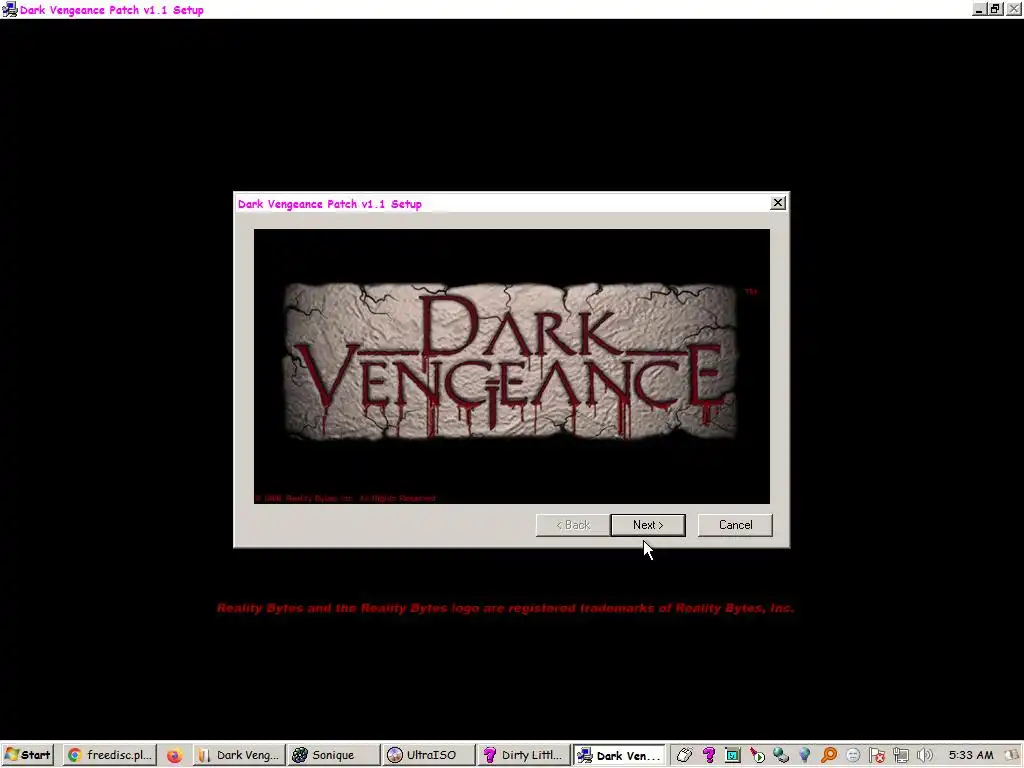Click the globe network tray icon
Screen dimensions: 1024x768
(x=781, y=756)
